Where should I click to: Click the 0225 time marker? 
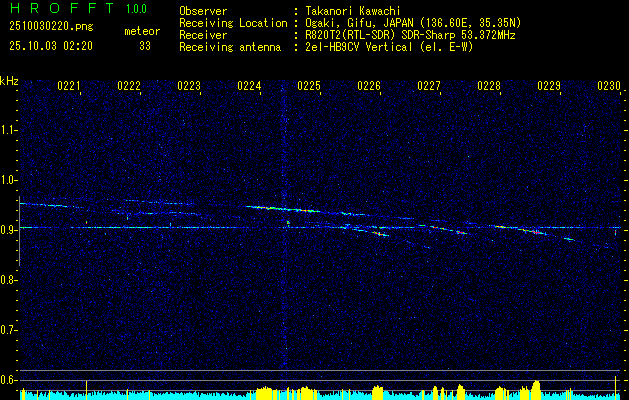pos(309,86)
